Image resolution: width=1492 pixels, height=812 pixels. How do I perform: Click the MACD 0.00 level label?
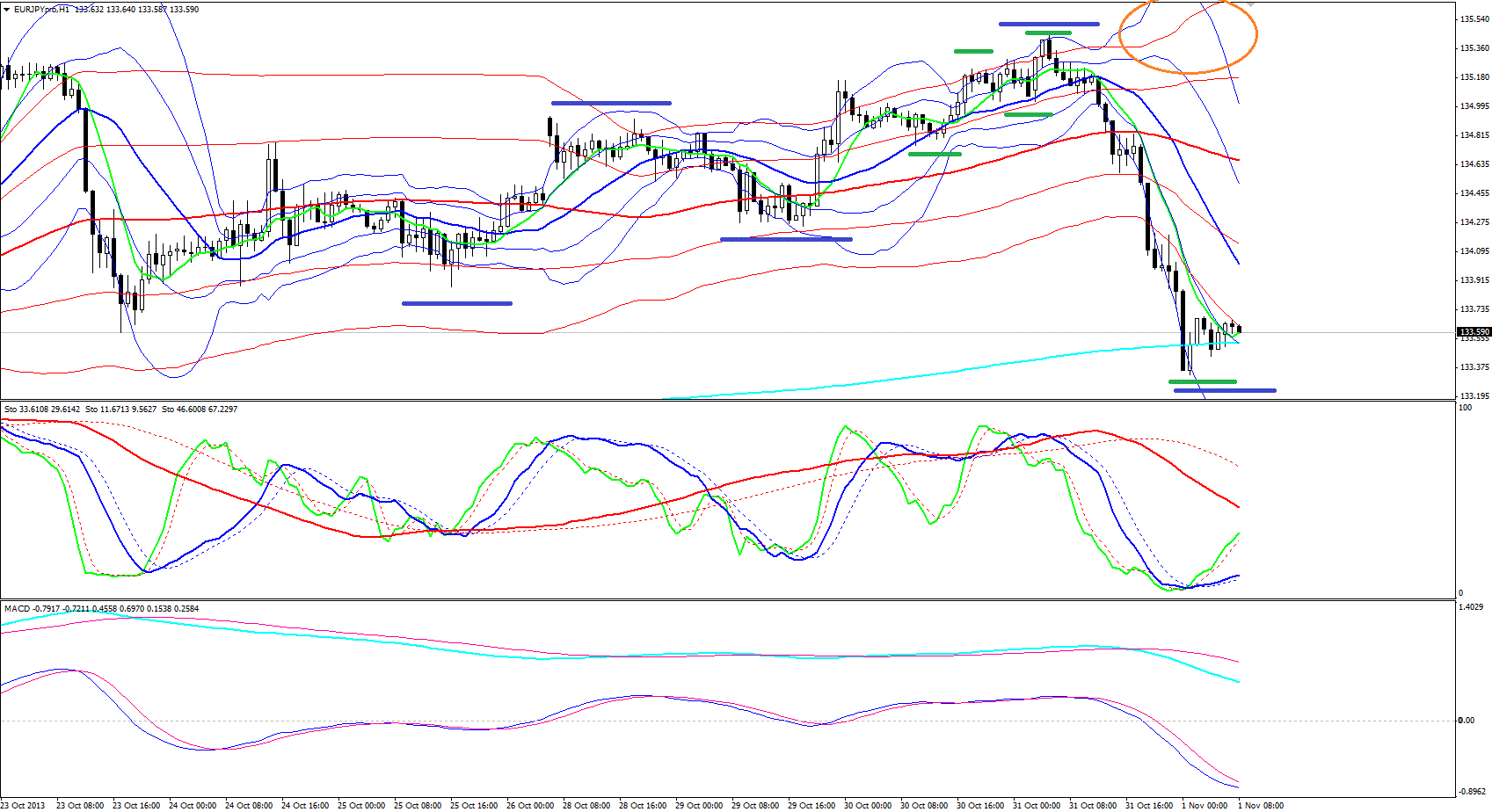click(1466, 721)
